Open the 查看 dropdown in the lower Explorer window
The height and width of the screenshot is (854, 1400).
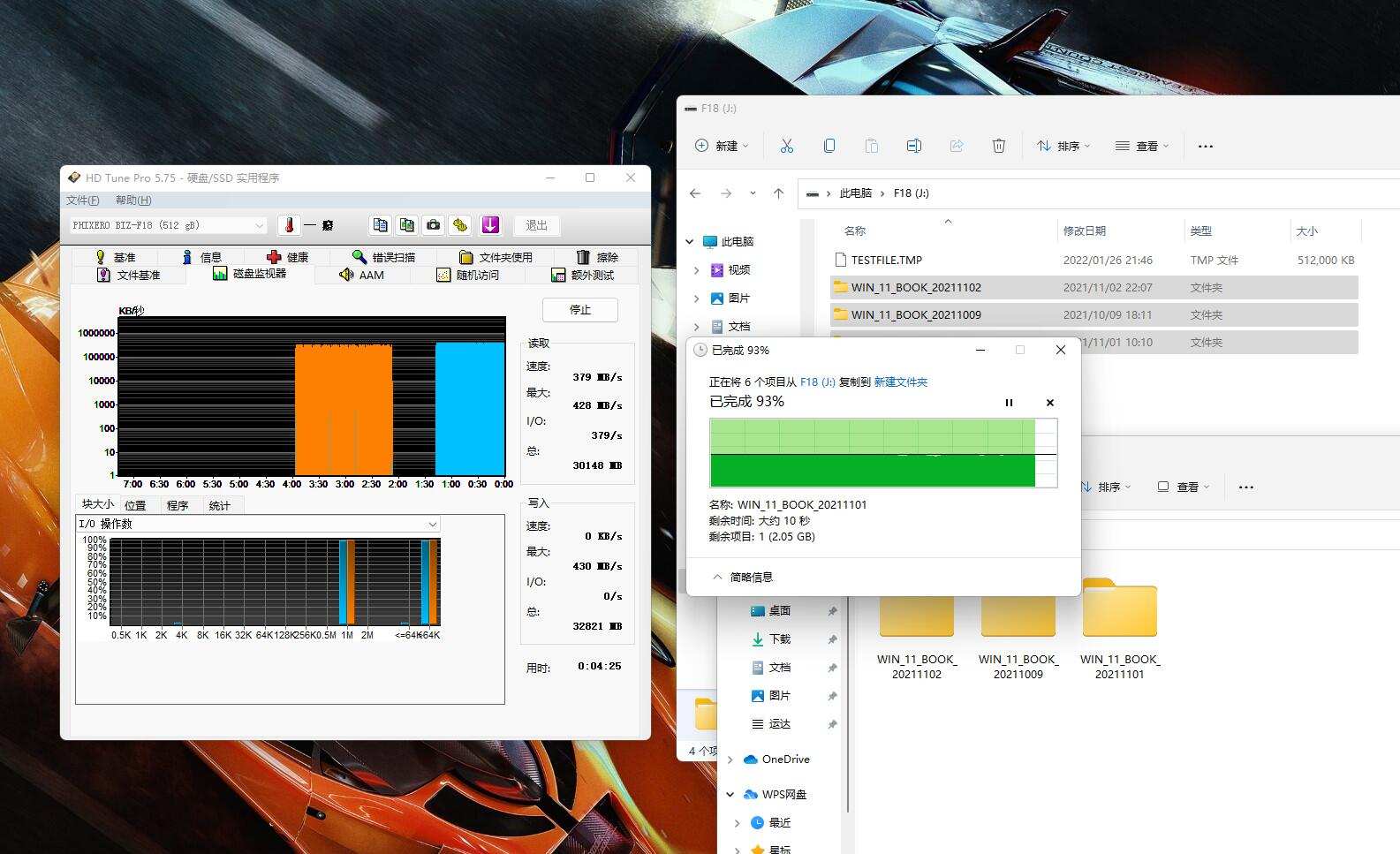coord(1184,487)
